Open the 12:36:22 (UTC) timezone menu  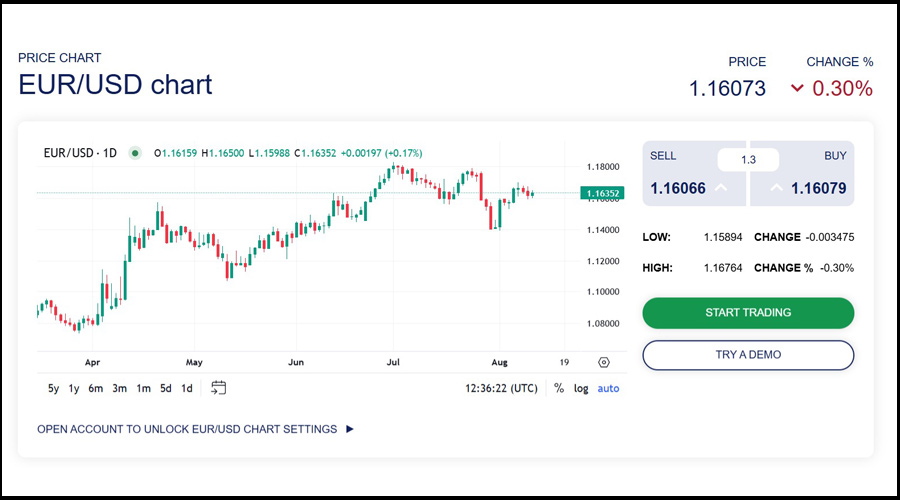(x=502, y=388)
